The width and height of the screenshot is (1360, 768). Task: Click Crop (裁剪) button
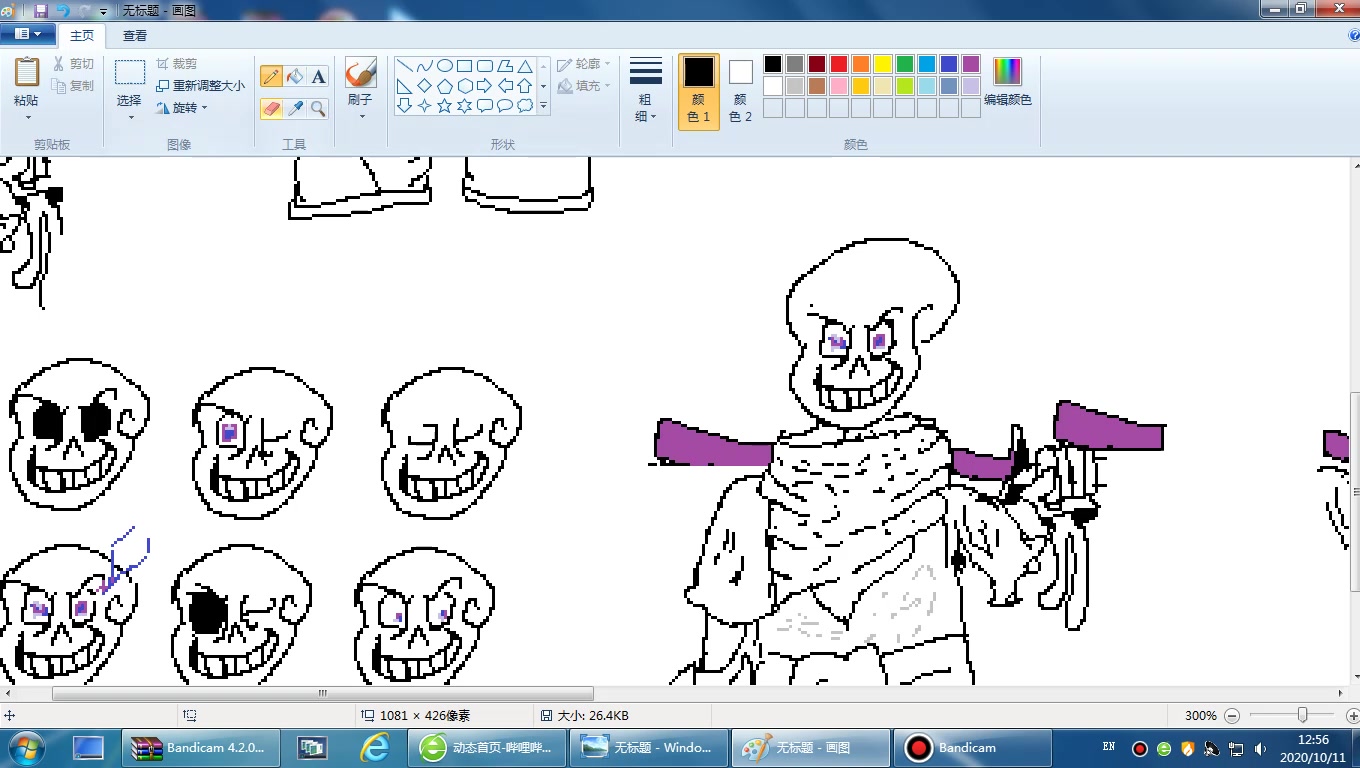pos(176,64)
